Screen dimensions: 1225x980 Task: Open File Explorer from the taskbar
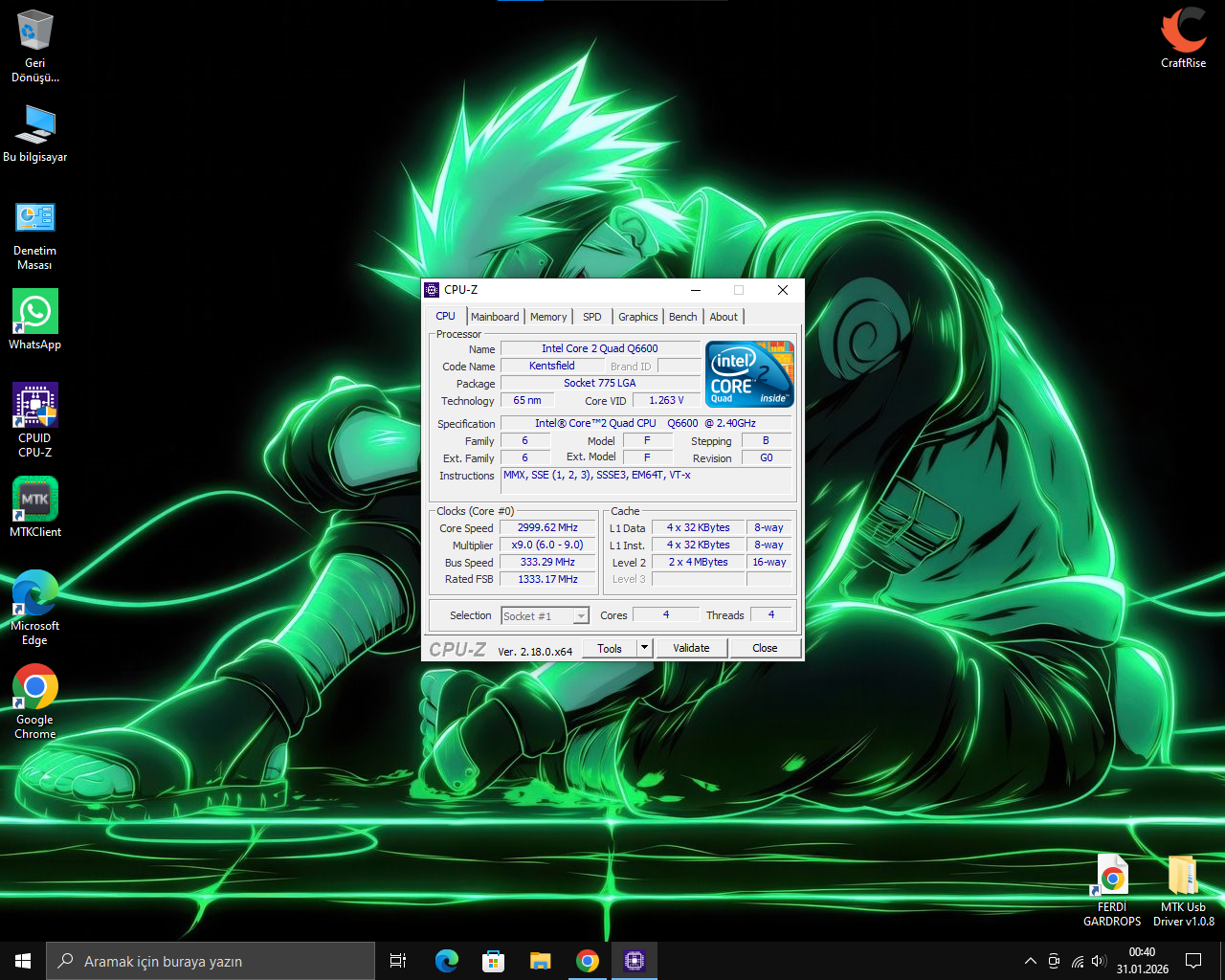click(541, 961)
